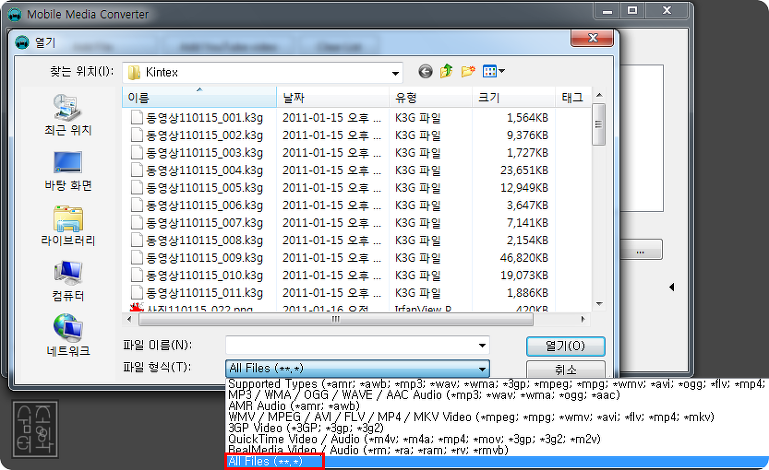Screen dimensions: 769x470
Task: Open Libraries (라이브러리) shortcut
Action: (68, 226)
